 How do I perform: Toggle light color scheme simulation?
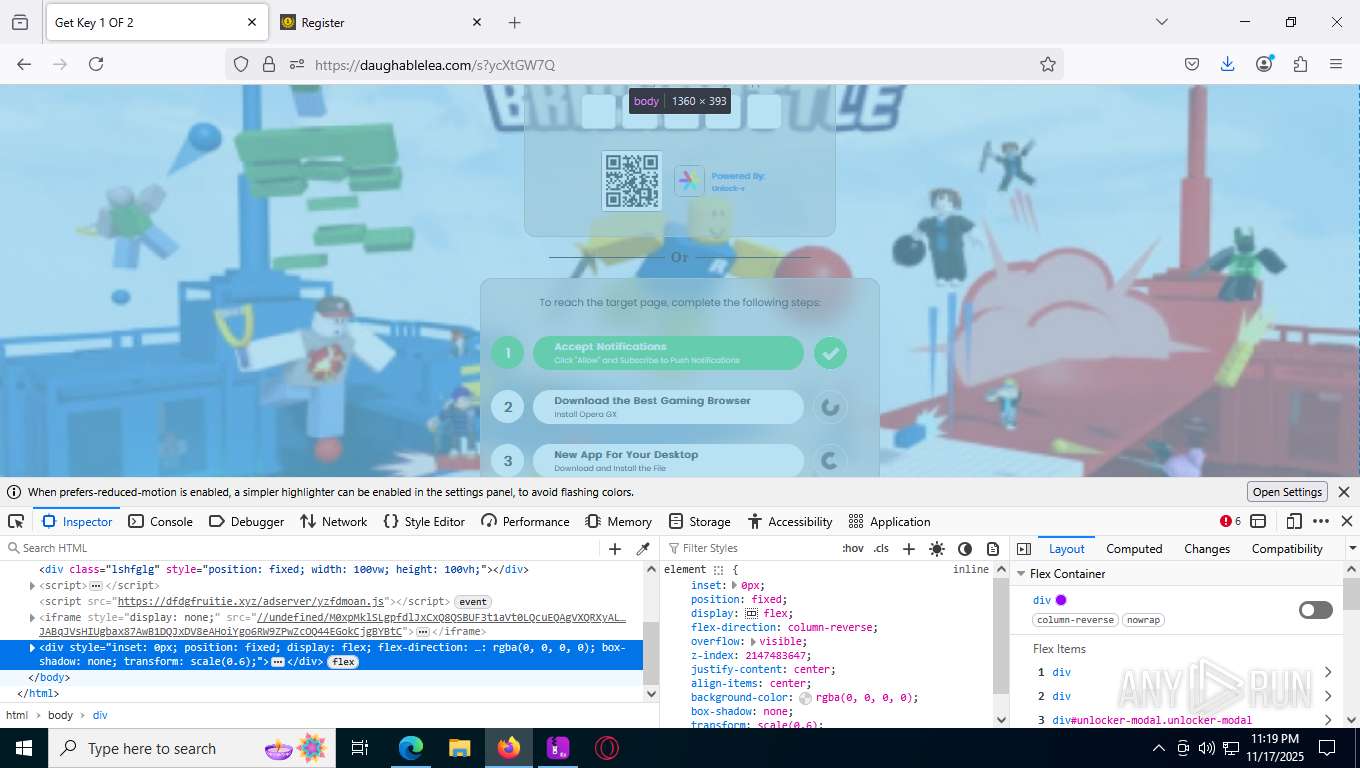(937, 548)
